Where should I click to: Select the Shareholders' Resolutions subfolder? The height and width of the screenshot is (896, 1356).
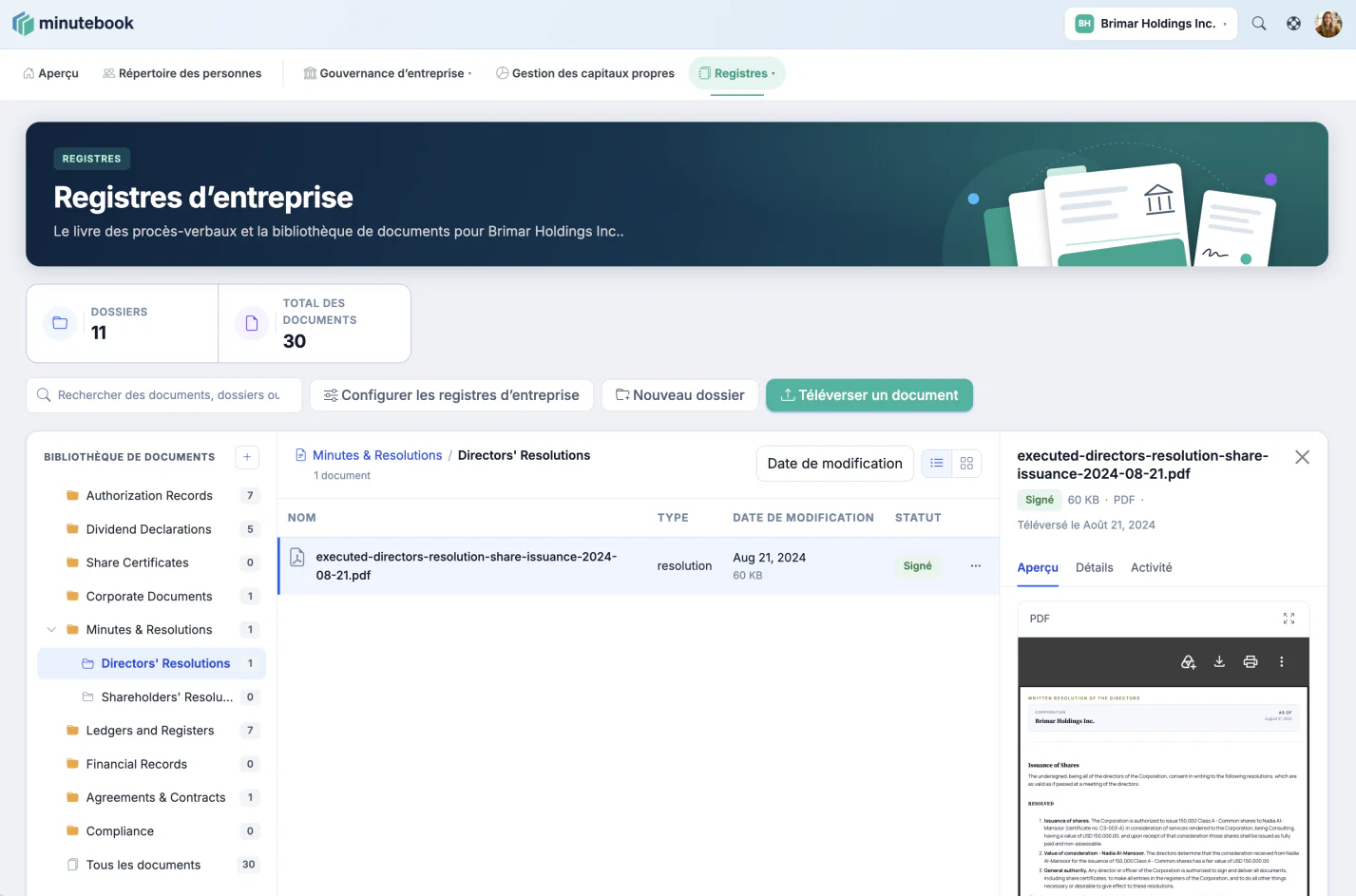click(151, 697)
